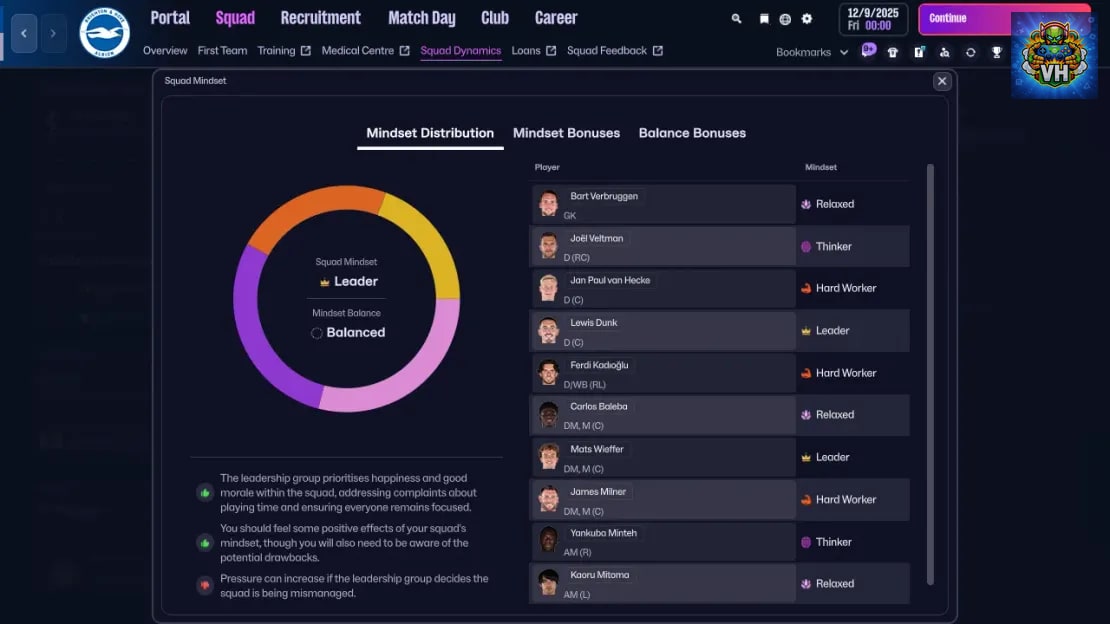This screenshot has width=1110, height=624.
Task: Switch to the Balance Bonuses tab
Action: tap(692, 133)
